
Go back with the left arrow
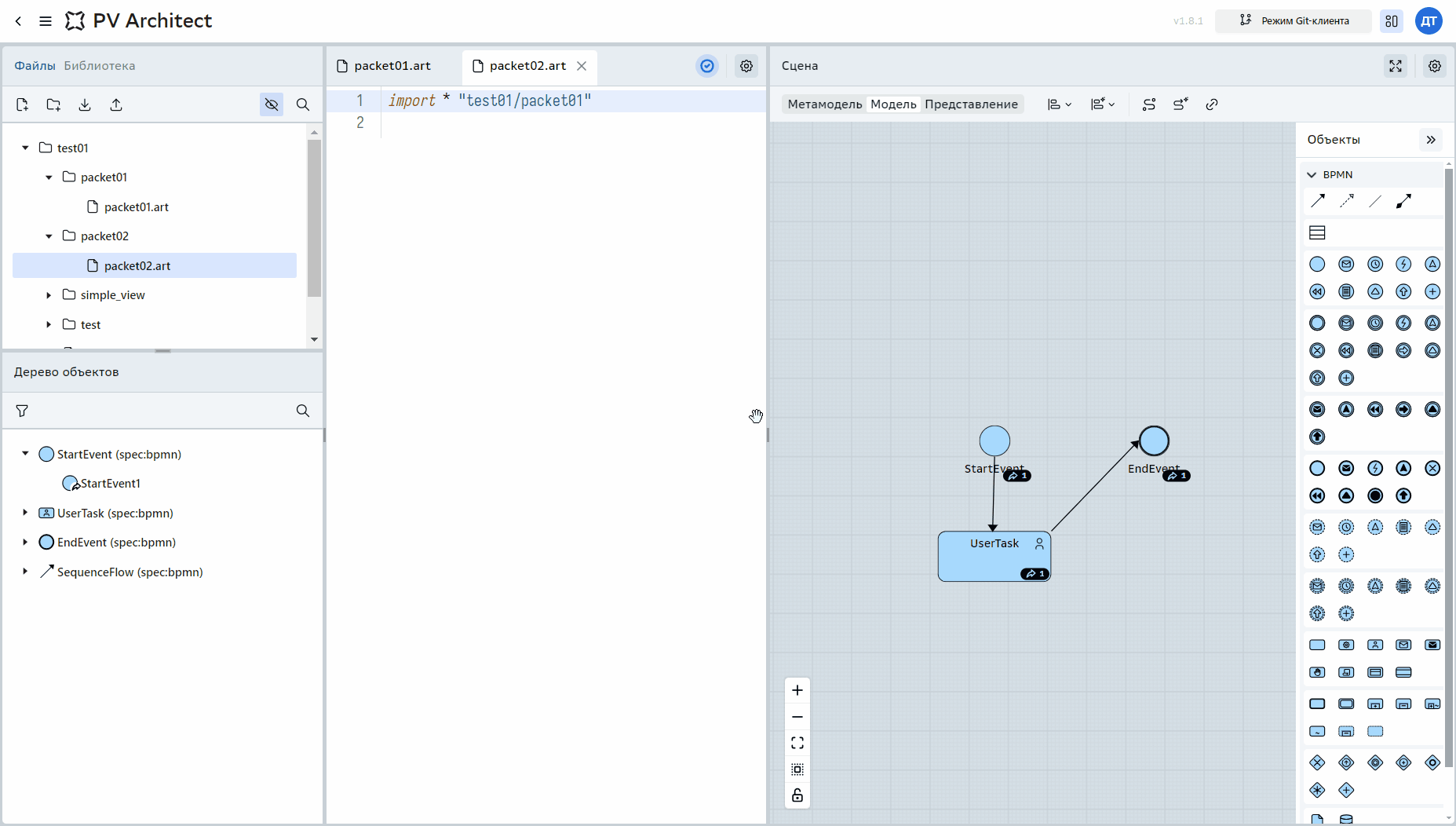click(x=19, y=21)
